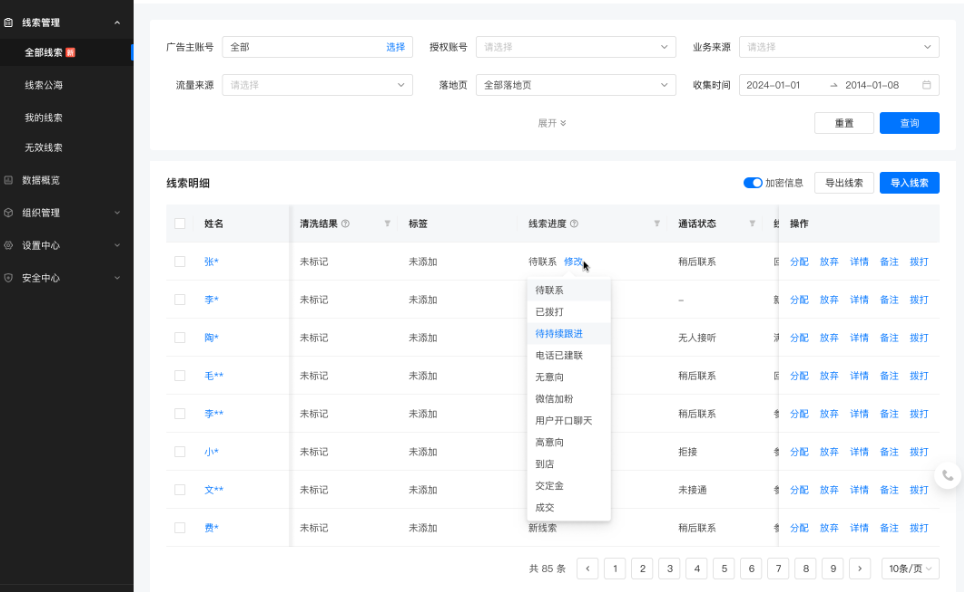The height and width of the screenshot is (592, 964).
Task: Open the 授权账号 dropdown
Action: pos(575,47)
